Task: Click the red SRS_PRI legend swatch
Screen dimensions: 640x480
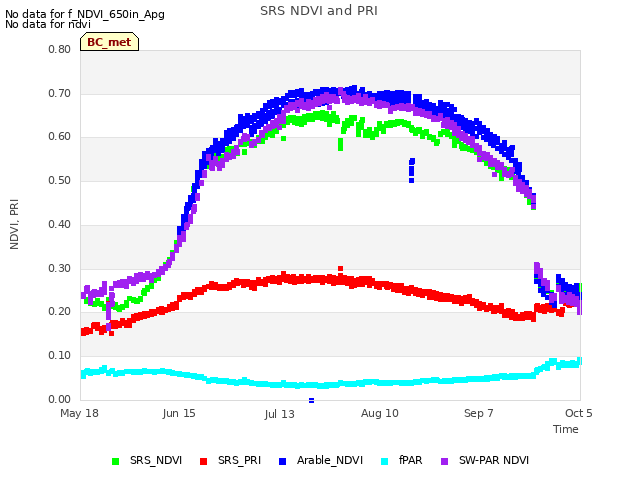Action: pyautogui.click(x=203, y=461)
